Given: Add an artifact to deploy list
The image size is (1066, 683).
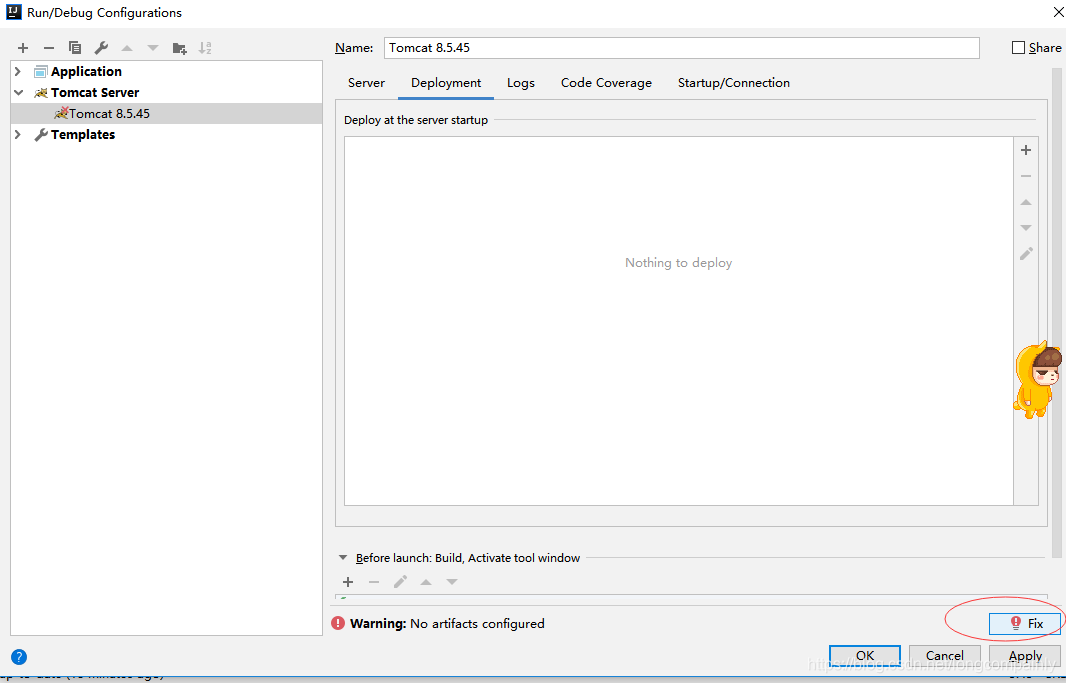Looking at the screenshot, I should point(1026,150).
